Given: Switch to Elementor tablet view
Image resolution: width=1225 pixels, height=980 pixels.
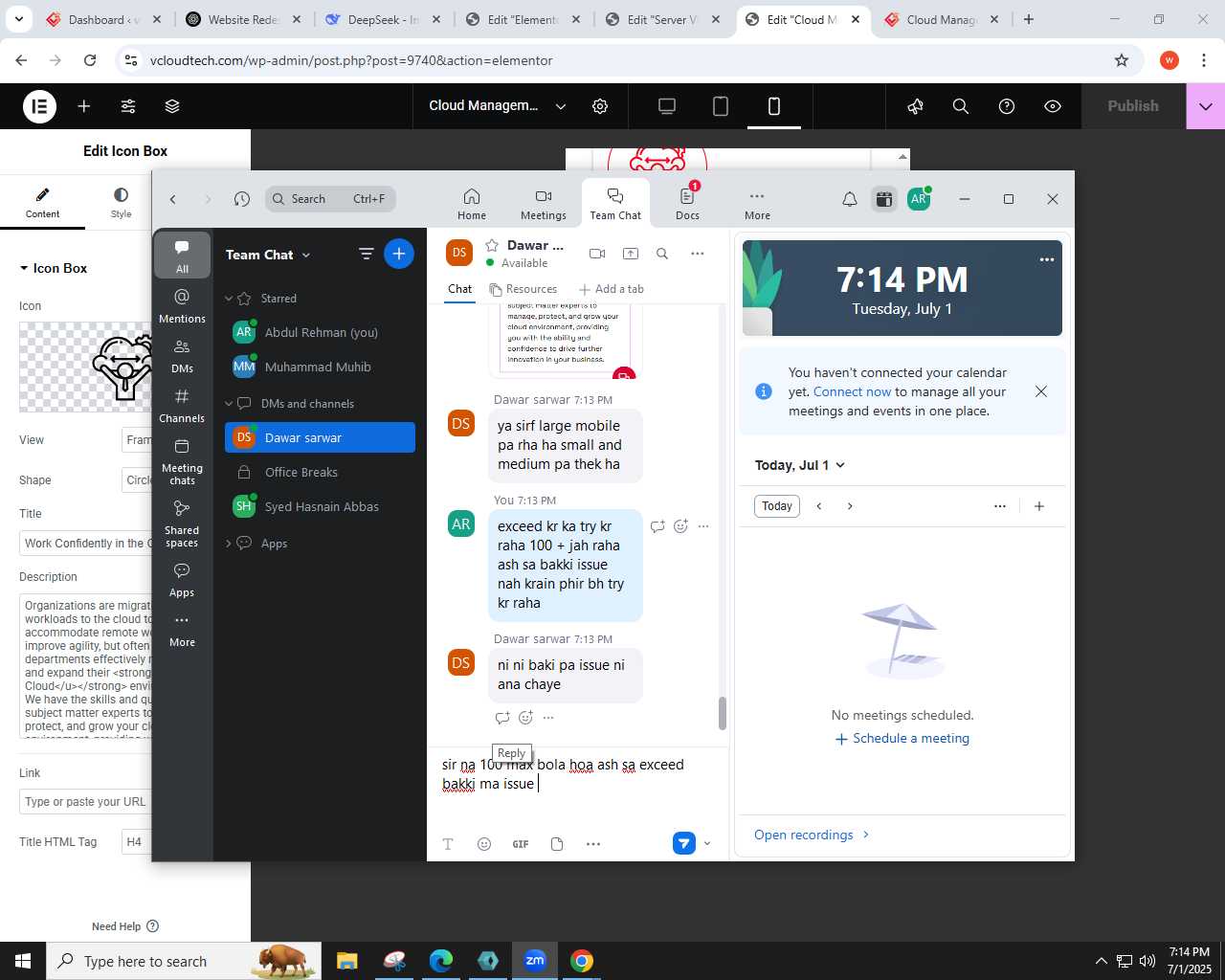Looking at the screenshot, I should coord(721,106).
